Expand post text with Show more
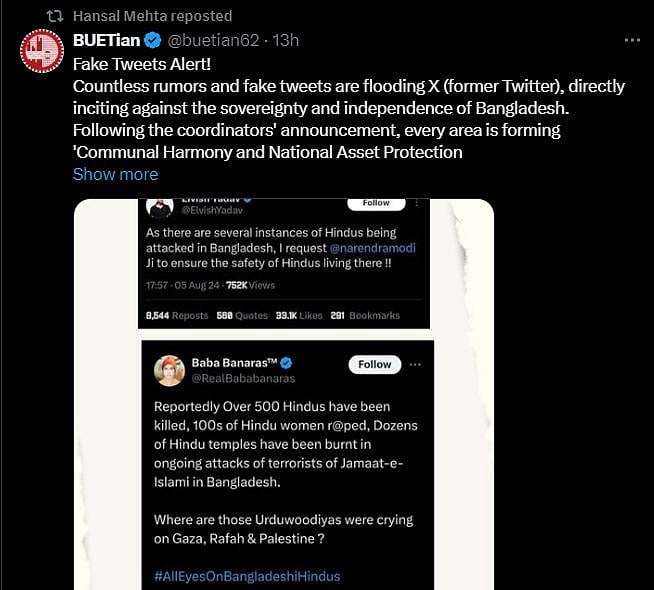This screenshot has height=590, width=654. pos(115,174)
